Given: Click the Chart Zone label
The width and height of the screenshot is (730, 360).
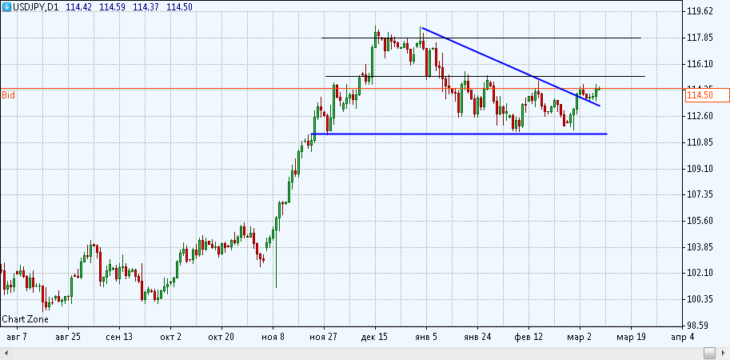Looking at the screenshot, I should point(25,319).
